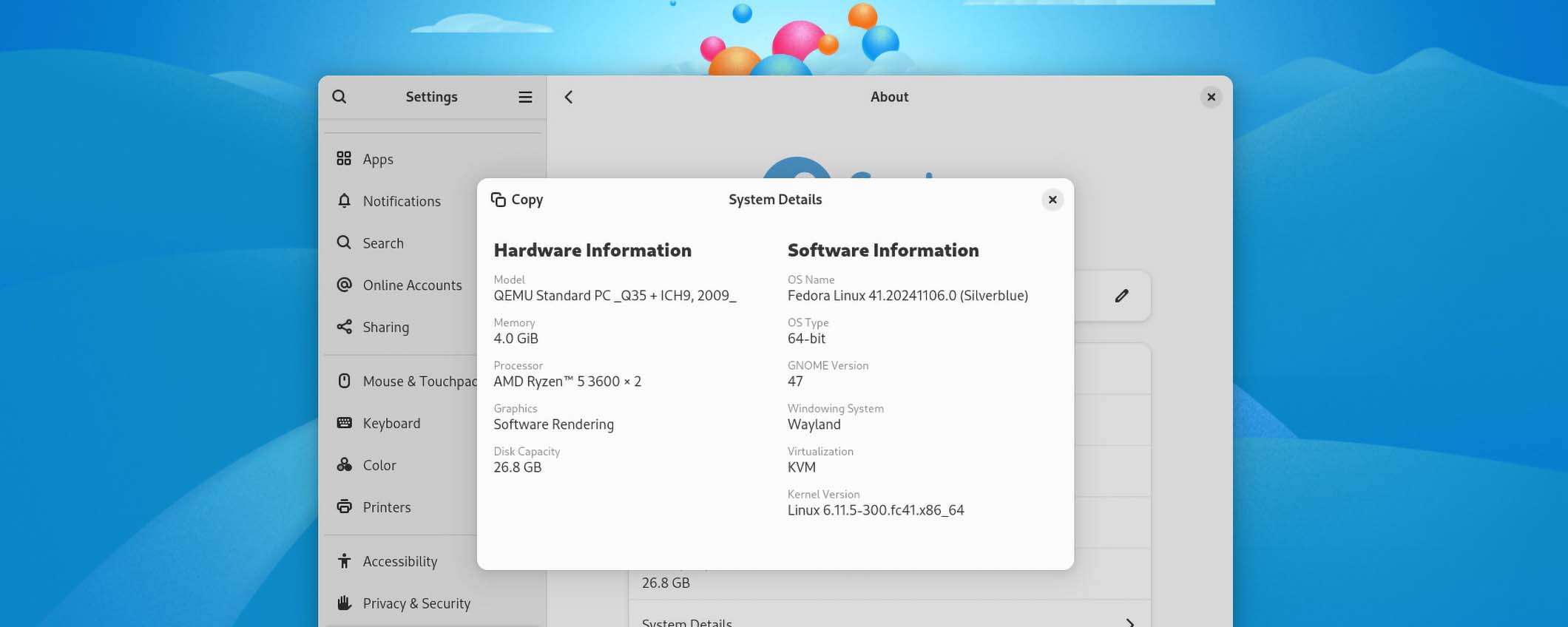1568x627 pixels.
Task: Open Accessibility settings
Action: coord(401,561)
